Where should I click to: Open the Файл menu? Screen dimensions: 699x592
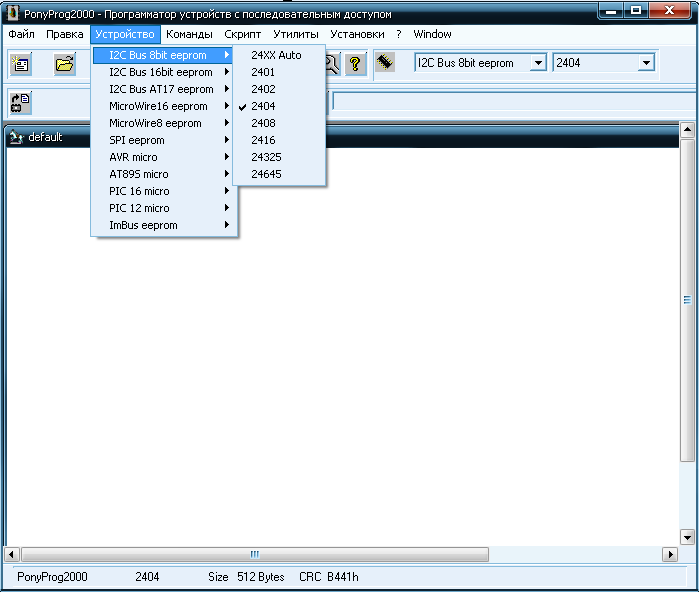(x=21, y=34)
